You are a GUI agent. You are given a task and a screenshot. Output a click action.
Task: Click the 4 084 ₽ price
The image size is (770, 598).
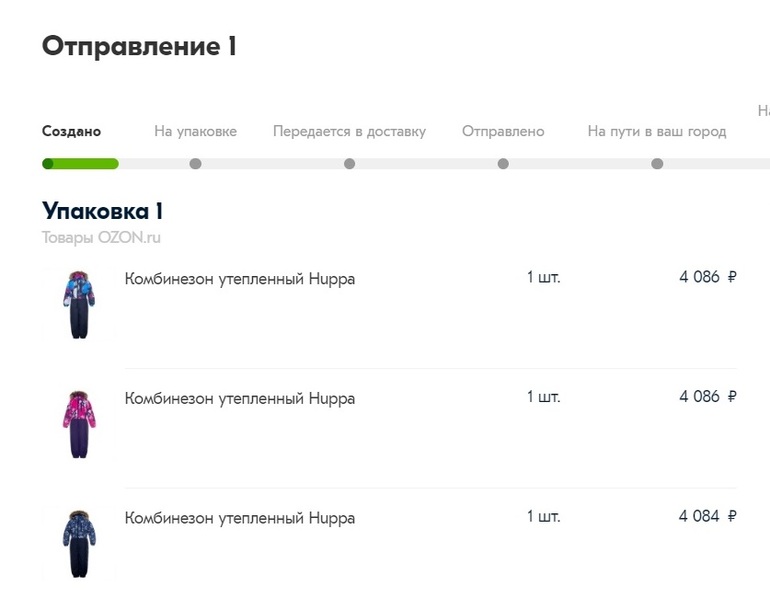tap(707, 516)
